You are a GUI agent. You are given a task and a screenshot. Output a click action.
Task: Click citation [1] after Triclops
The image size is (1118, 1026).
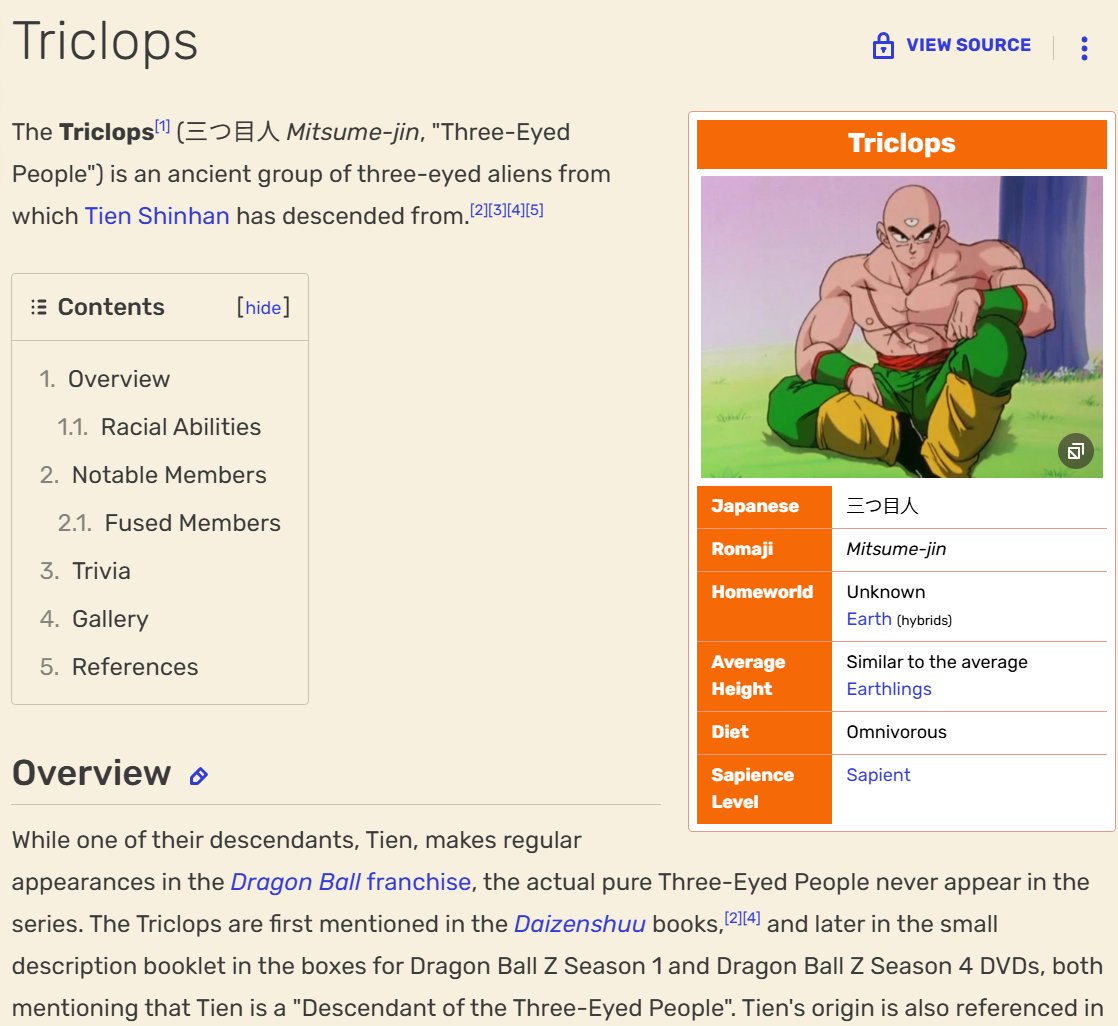tap(163, 126)
